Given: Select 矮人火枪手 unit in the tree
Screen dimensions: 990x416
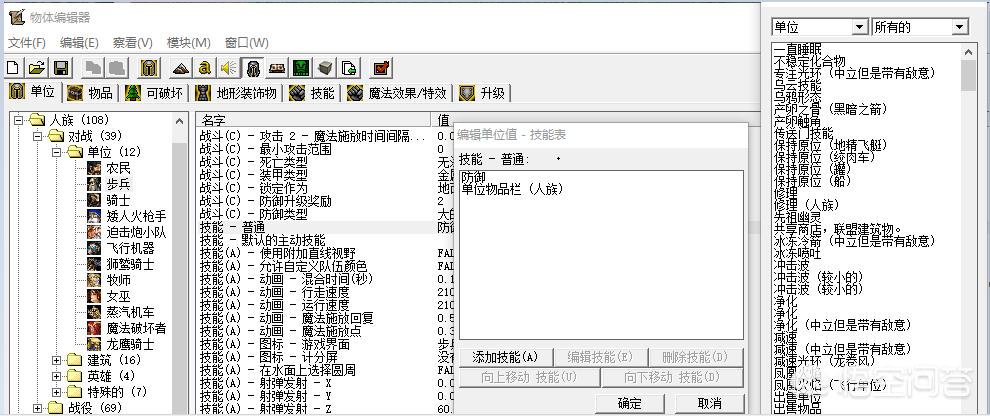Looking at the screenshot, I should pos(136,216).
